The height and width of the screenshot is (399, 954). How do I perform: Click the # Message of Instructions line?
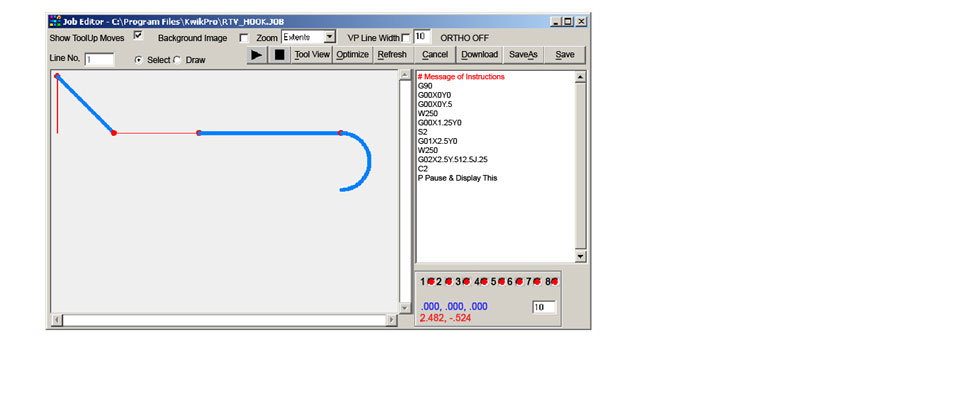[461, 77]
